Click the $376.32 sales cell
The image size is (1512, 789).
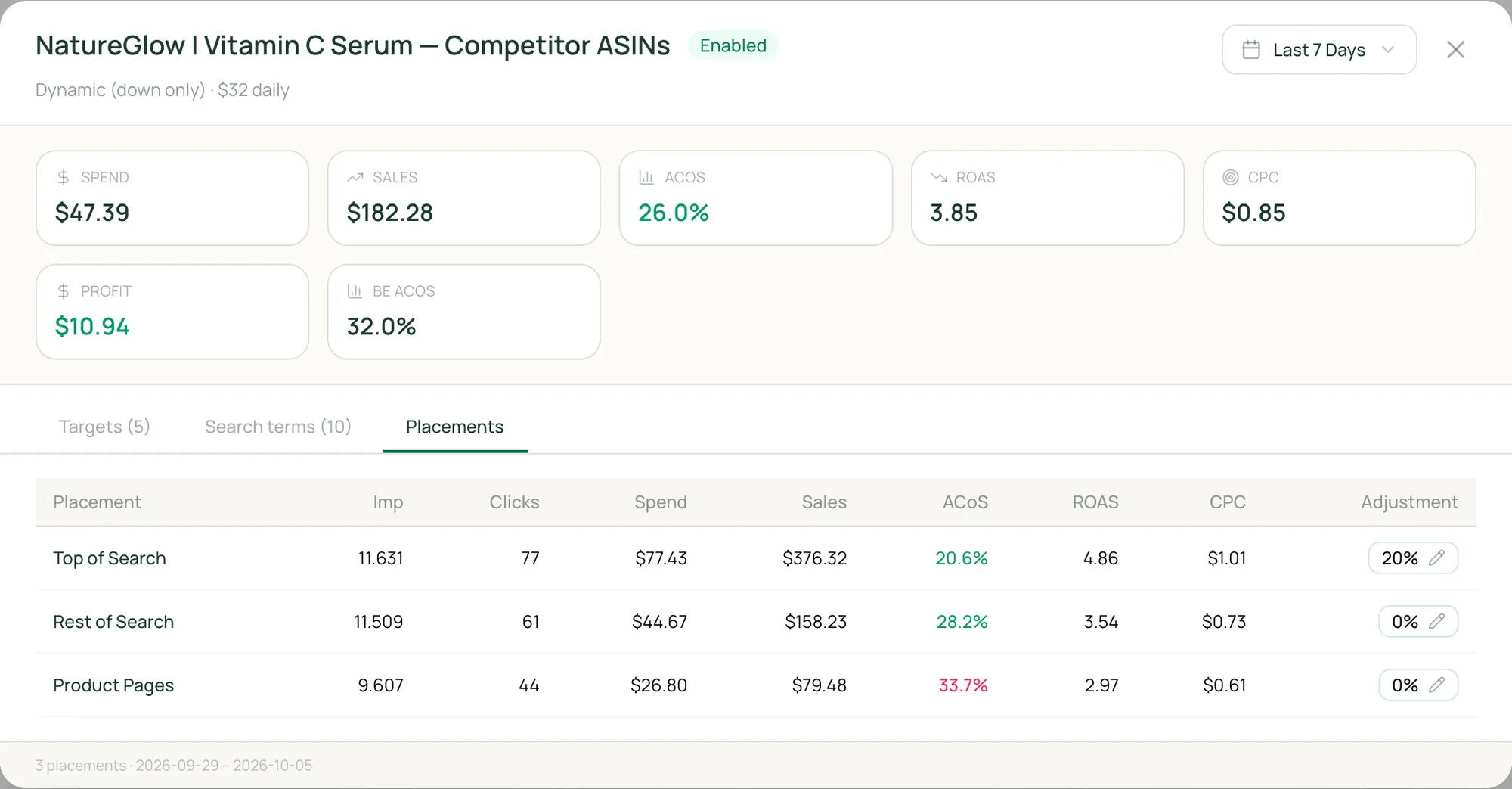pos(815,558)
